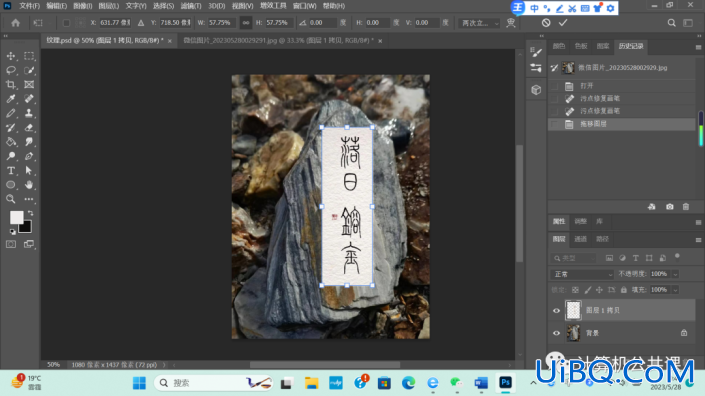This screenshot has width=705, height=396.
Task: Select the Zoom tool
Action: tap(11, 199)
